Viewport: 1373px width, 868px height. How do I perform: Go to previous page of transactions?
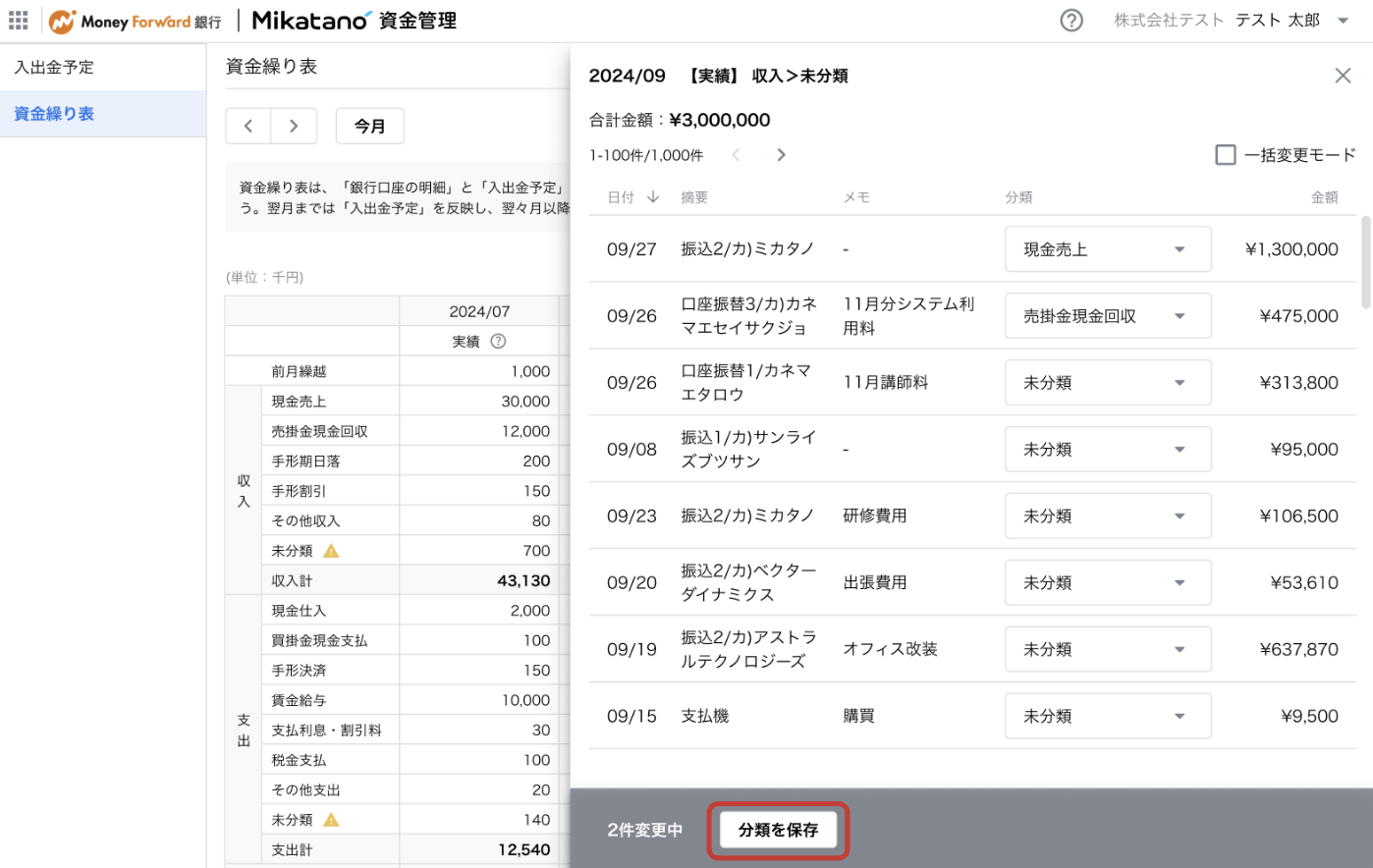click(x=736, y=155)
